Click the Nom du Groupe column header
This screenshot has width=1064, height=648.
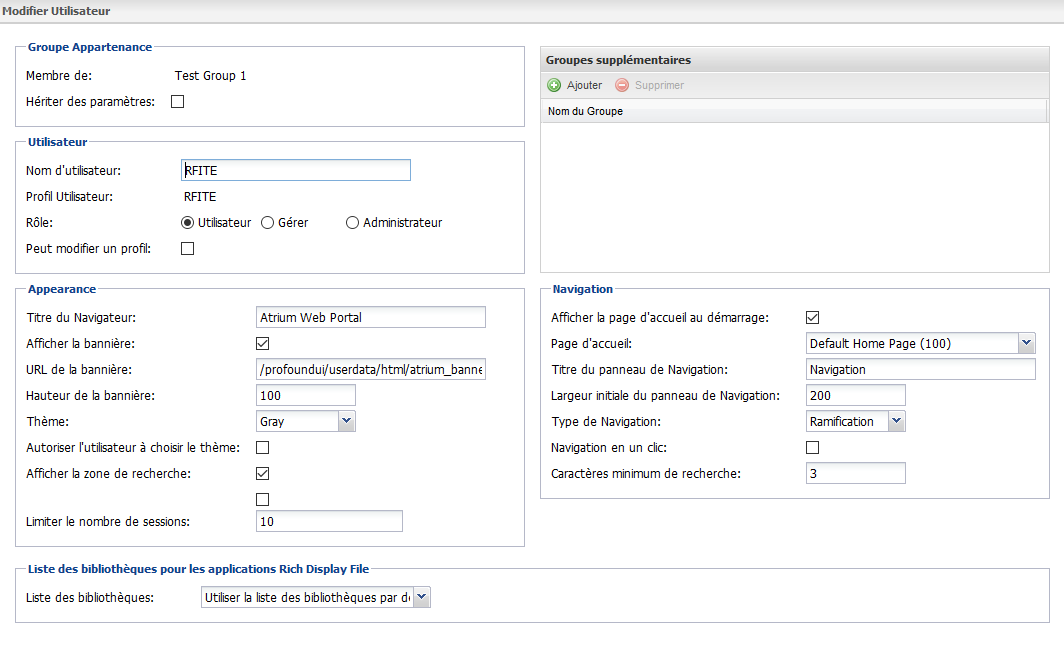794,111
